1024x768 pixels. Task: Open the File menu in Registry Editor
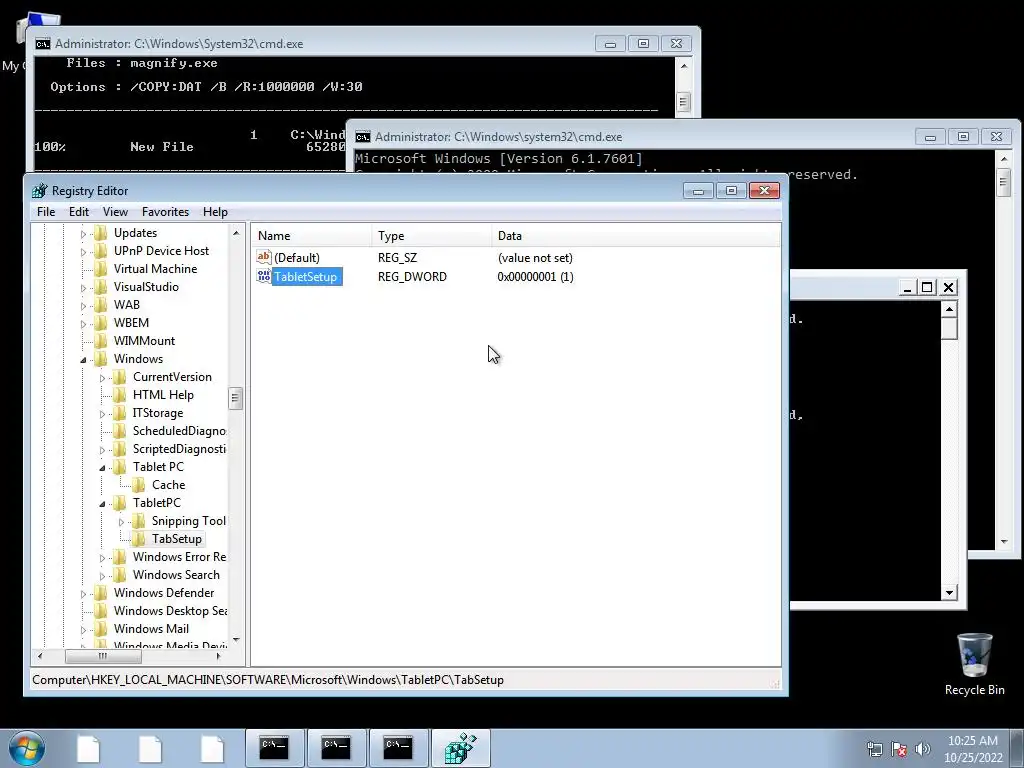[x=46, y=212]
